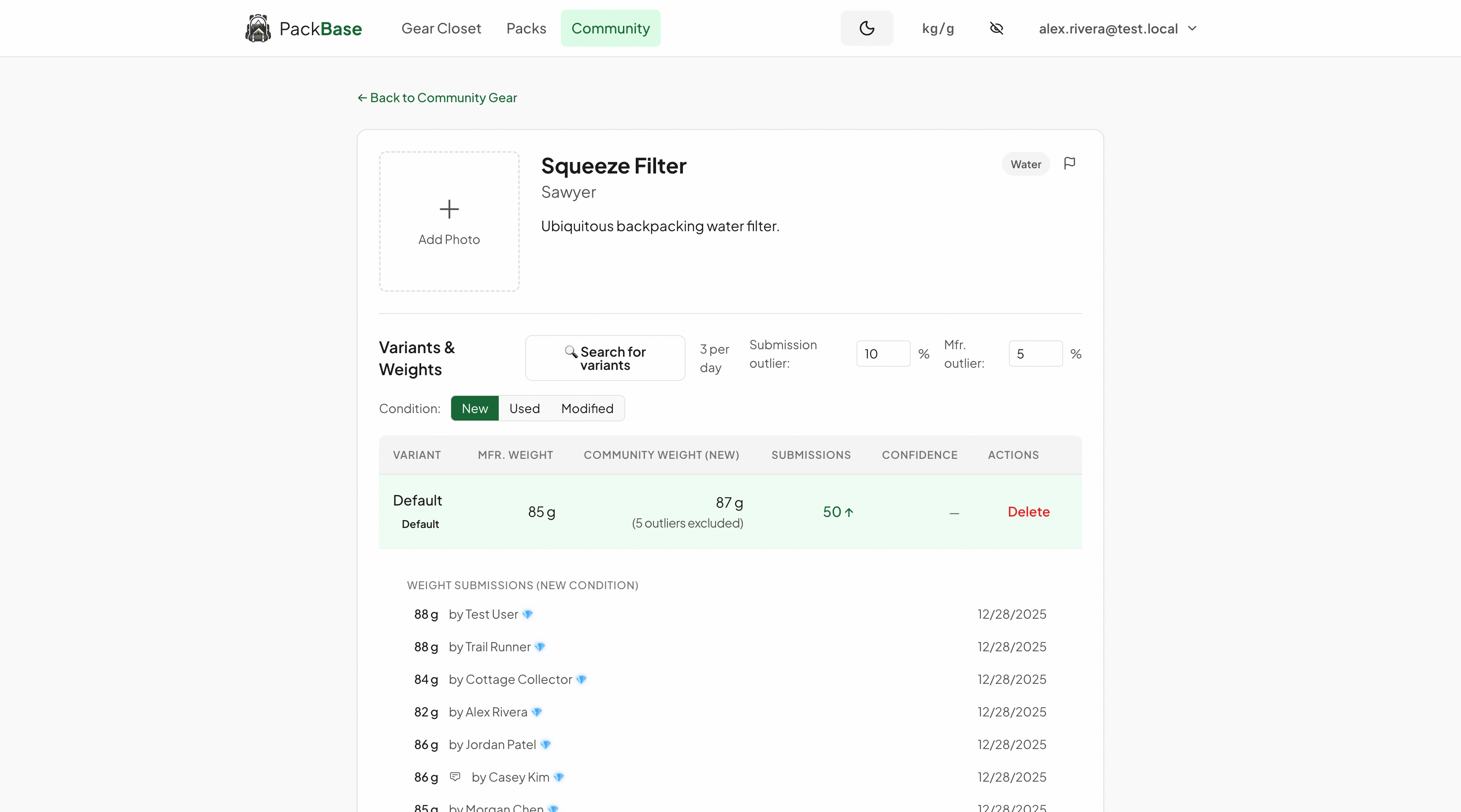Select the Used condition option

[x=524, y=408]
